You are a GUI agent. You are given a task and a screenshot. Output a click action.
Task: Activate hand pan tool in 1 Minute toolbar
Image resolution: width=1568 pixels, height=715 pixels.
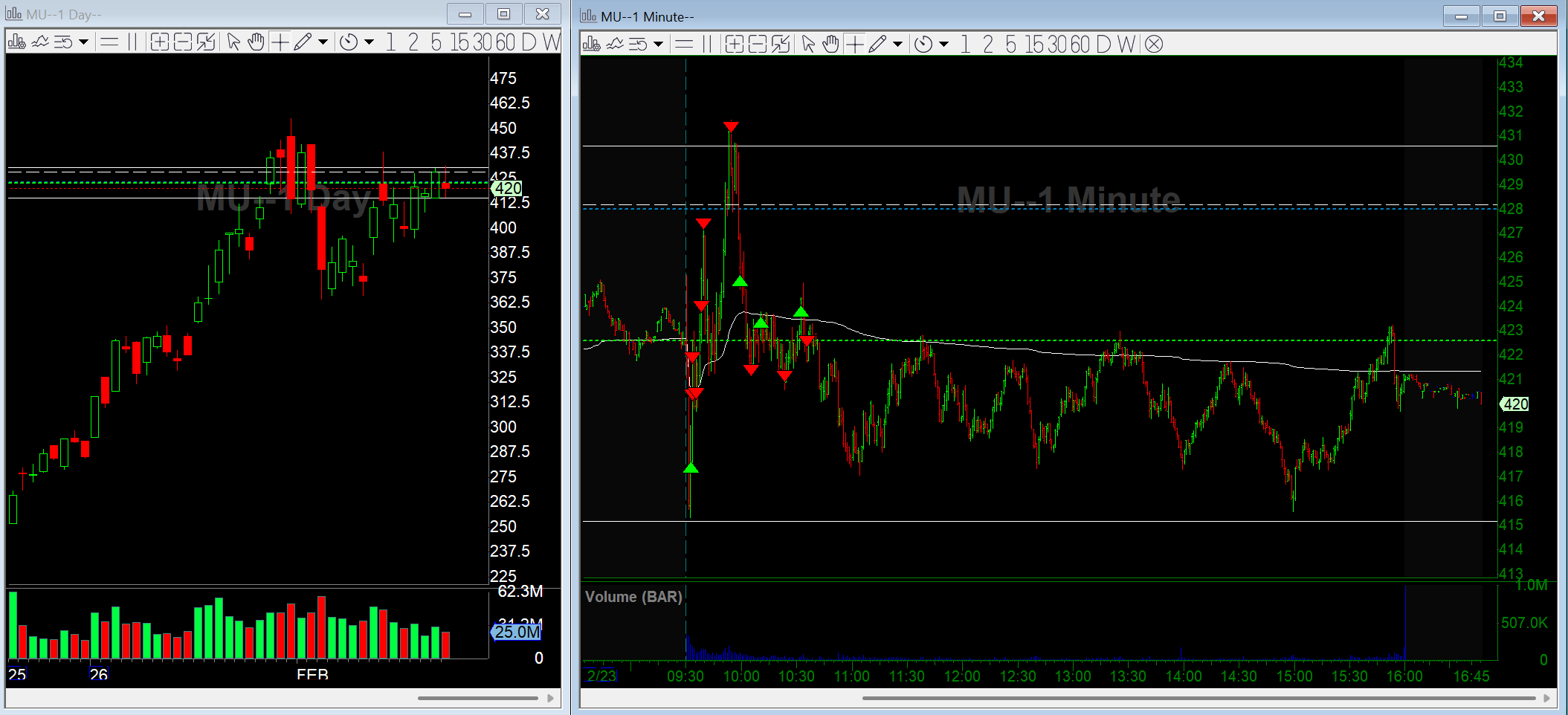830,44
